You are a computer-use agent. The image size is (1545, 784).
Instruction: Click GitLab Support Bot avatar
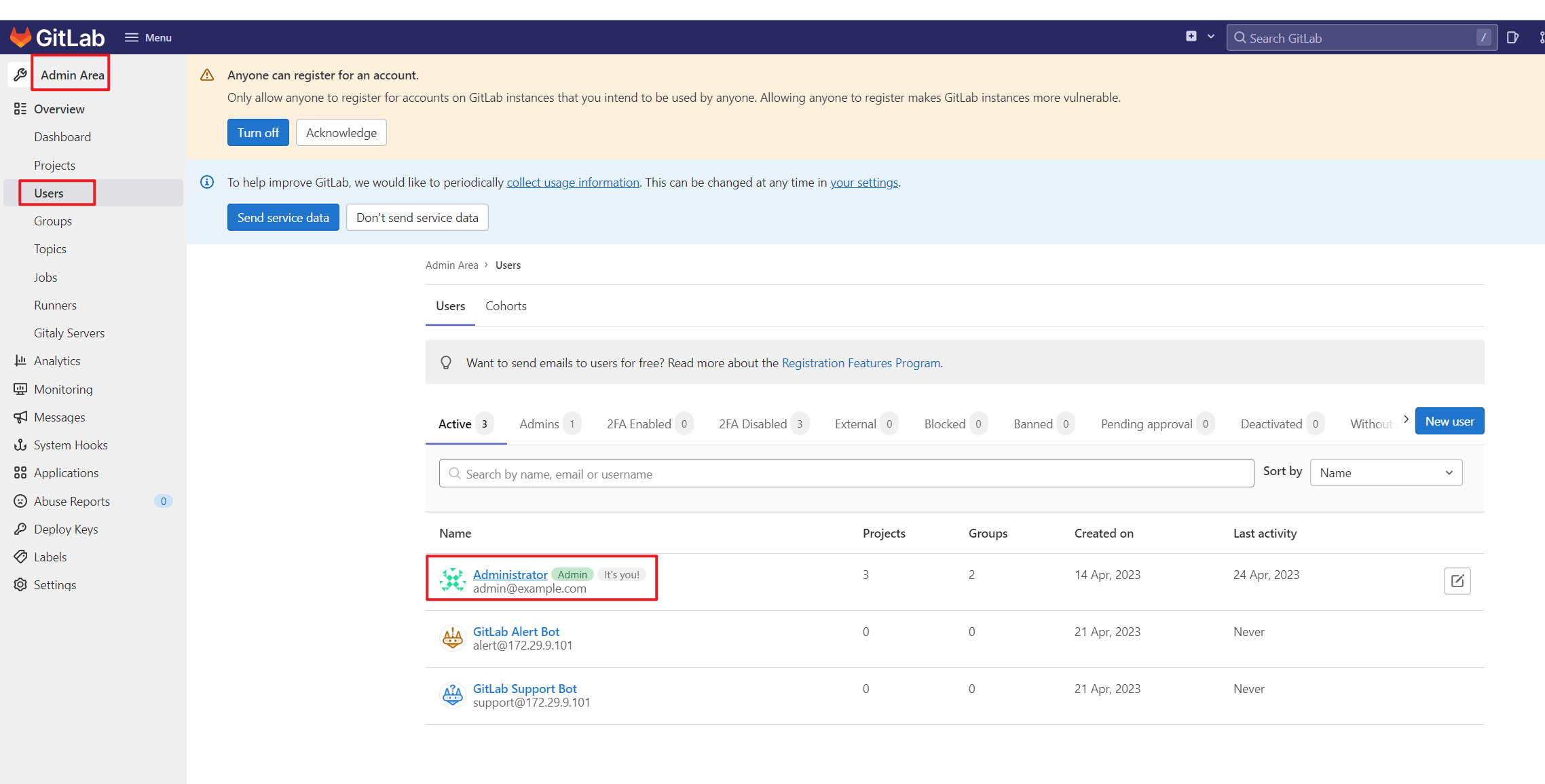[452, 694]
